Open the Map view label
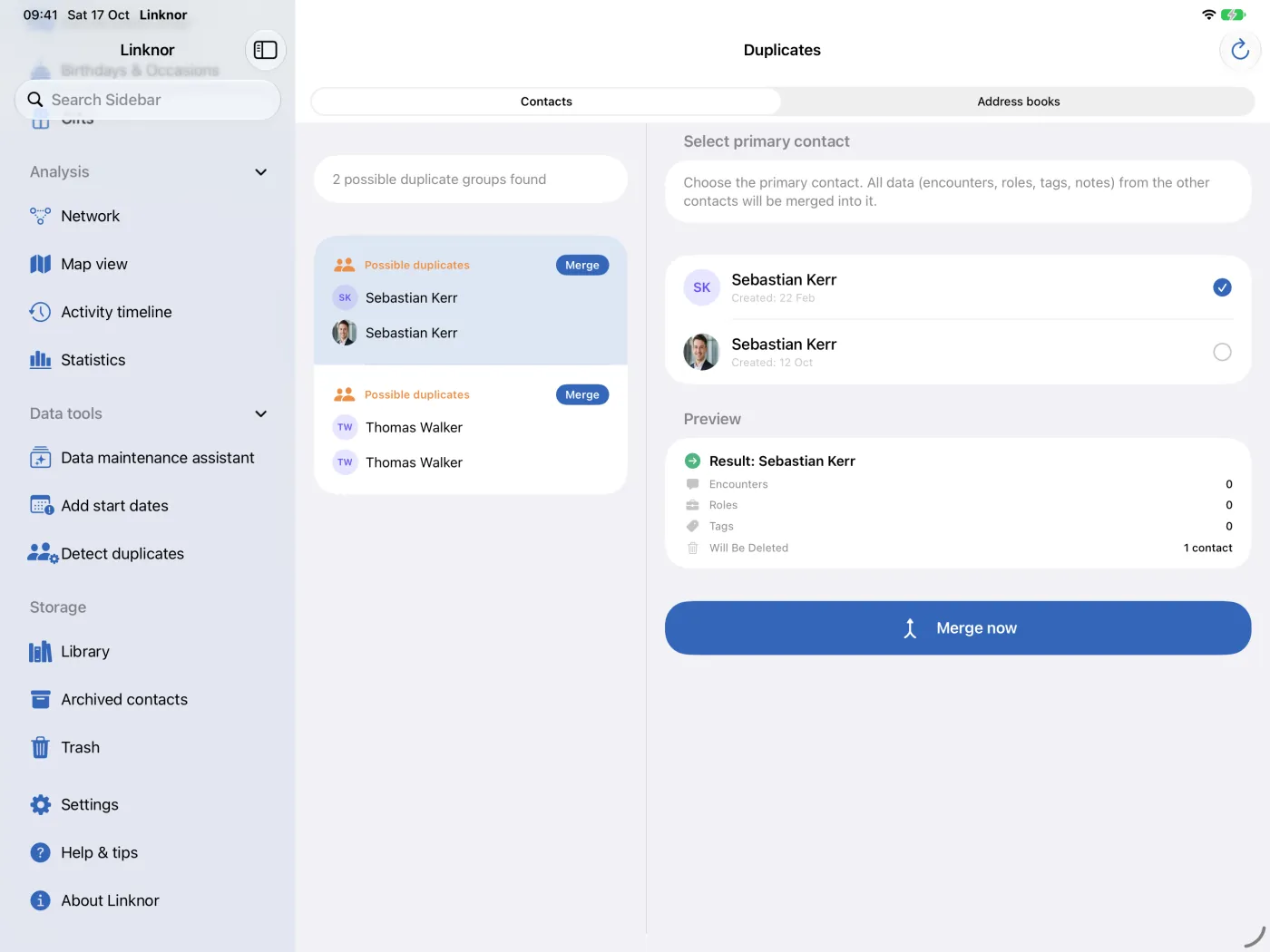The height and width of the screenshot is (952, 1270). pyautogui.click(x=94, y=264)
